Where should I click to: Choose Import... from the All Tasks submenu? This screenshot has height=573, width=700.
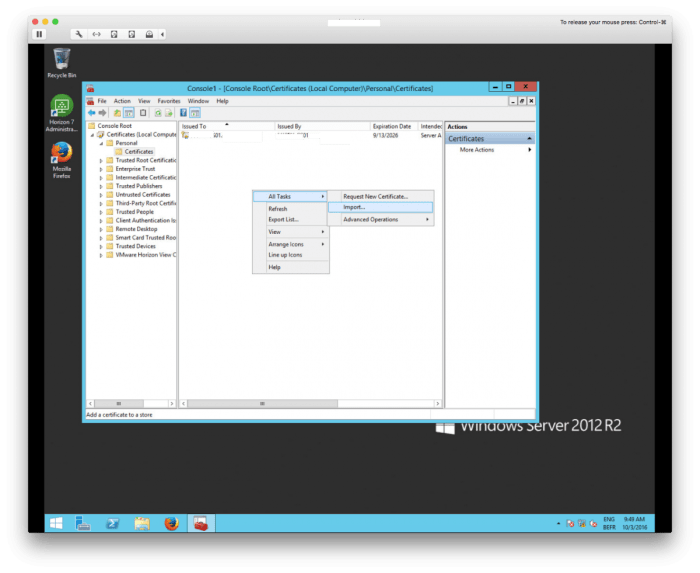[x=380, y=207]
